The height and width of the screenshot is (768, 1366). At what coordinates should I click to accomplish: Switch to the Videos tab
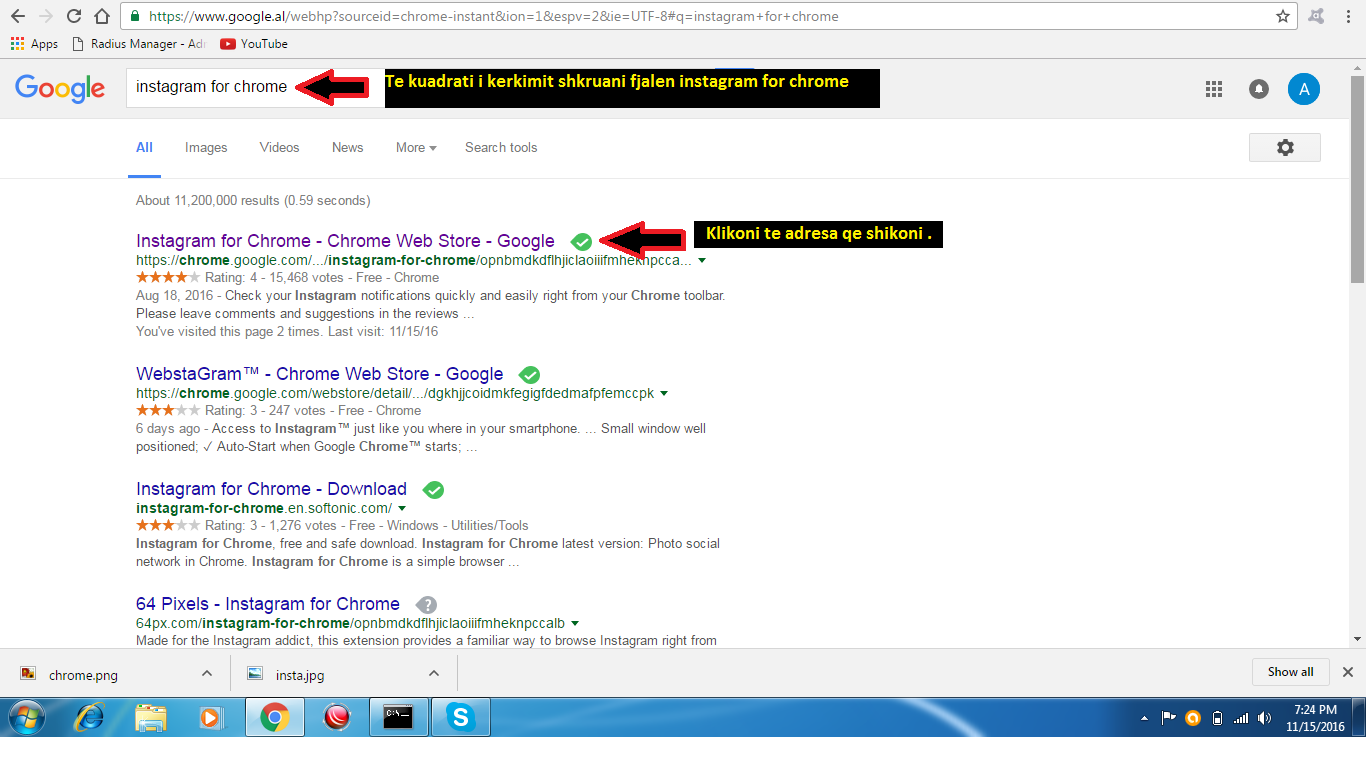click(279, 147)
